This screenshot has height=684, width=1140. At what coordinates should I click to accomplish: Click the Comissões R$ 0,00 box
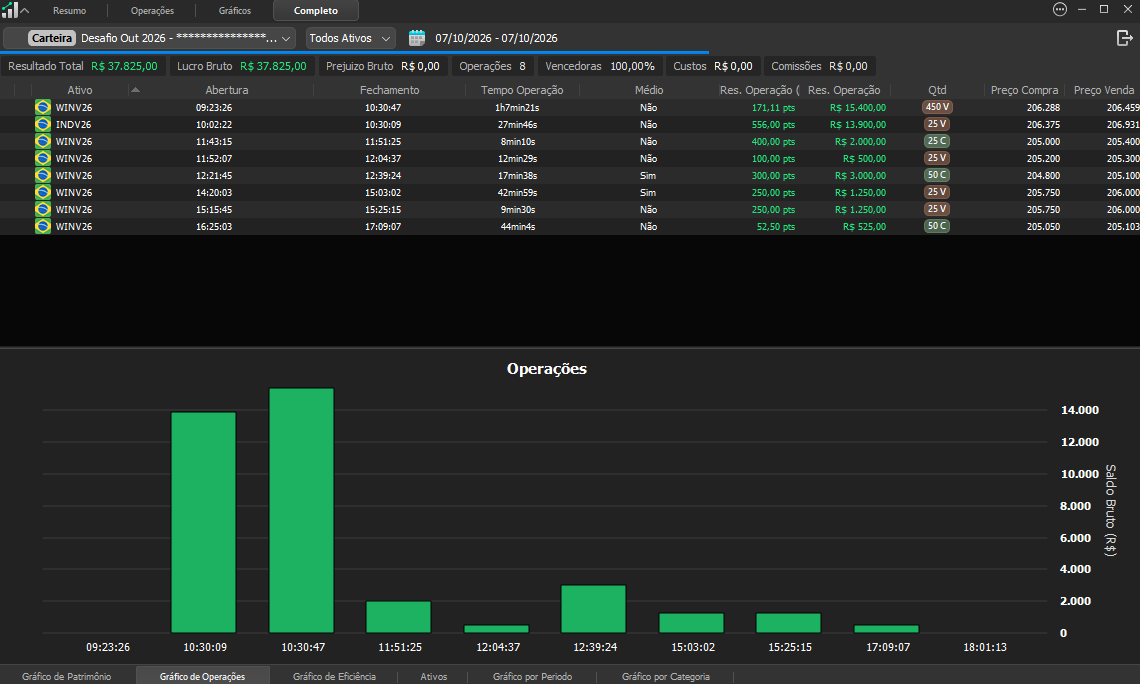(819, 66)
